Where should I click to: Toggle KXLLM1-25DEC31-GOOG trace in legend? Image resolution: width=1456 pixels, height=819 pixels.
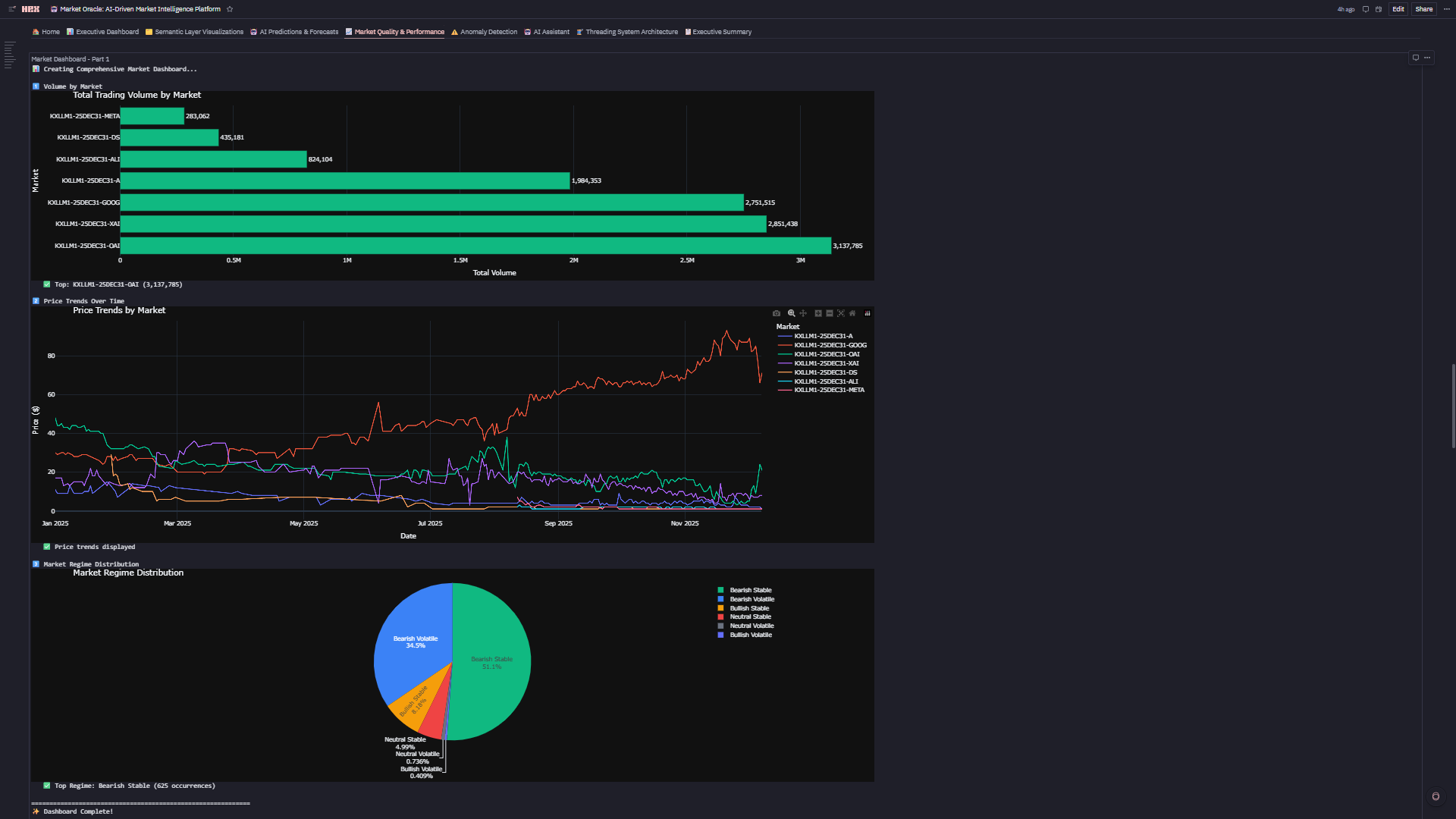(830, 345)
